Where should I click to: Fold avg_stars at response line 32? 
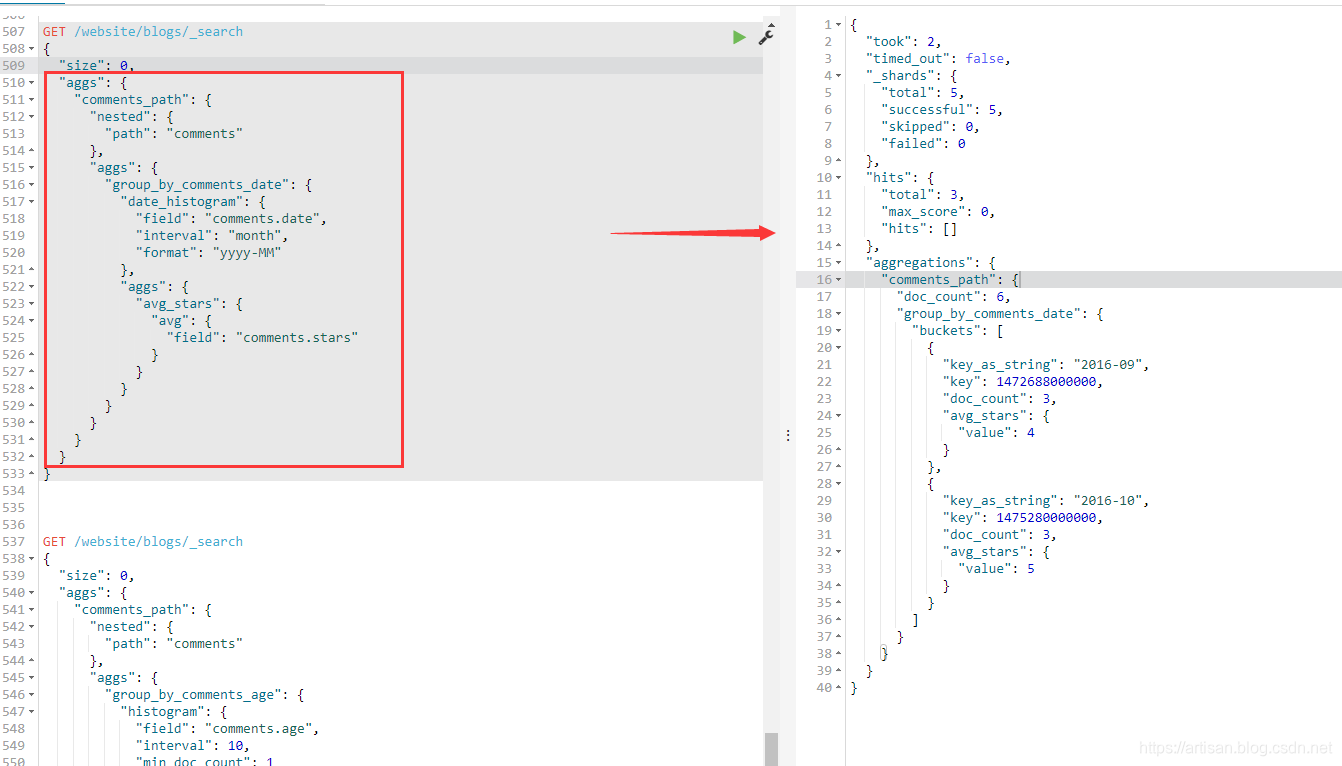coord(838,551)
